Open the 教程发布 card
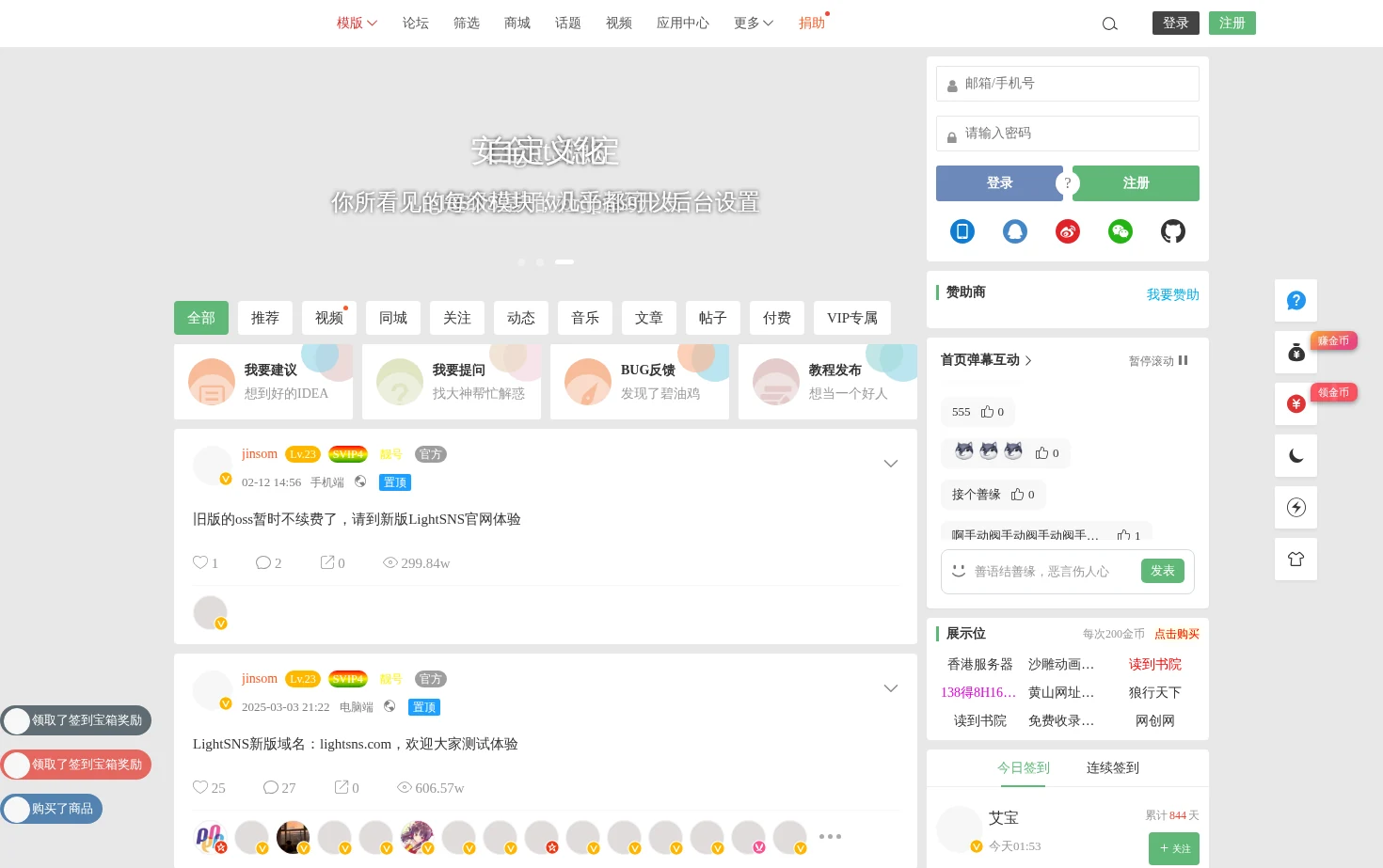The image size is (1383, 868). click(828, 382)
